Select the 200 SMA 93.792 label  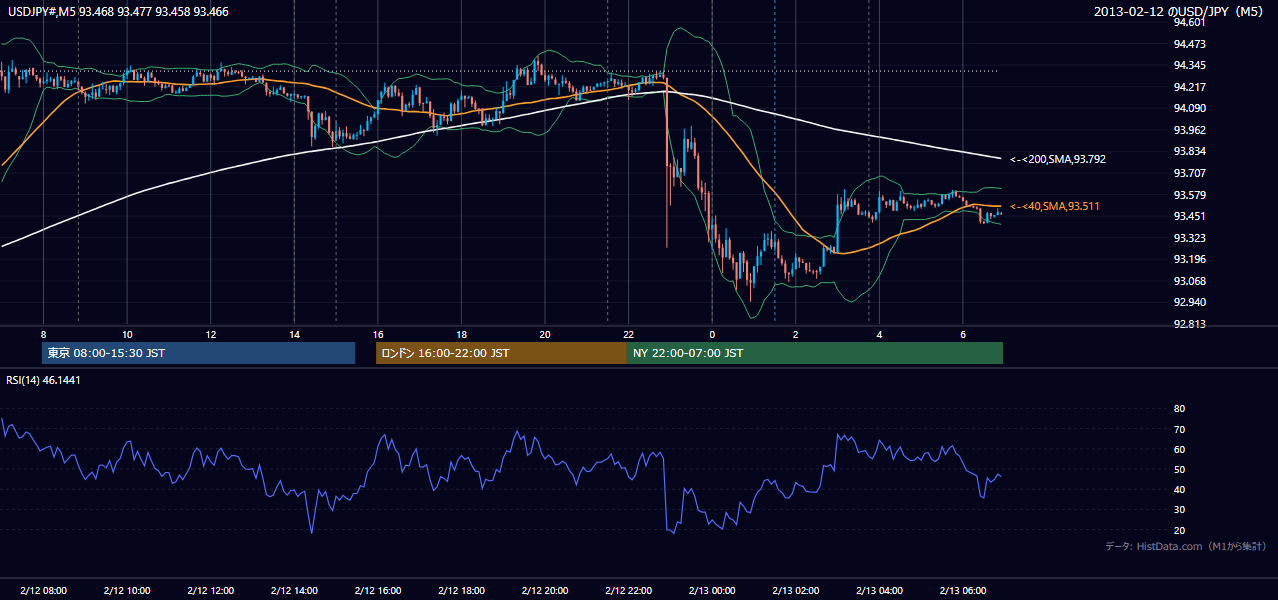tap(1058, 159)
